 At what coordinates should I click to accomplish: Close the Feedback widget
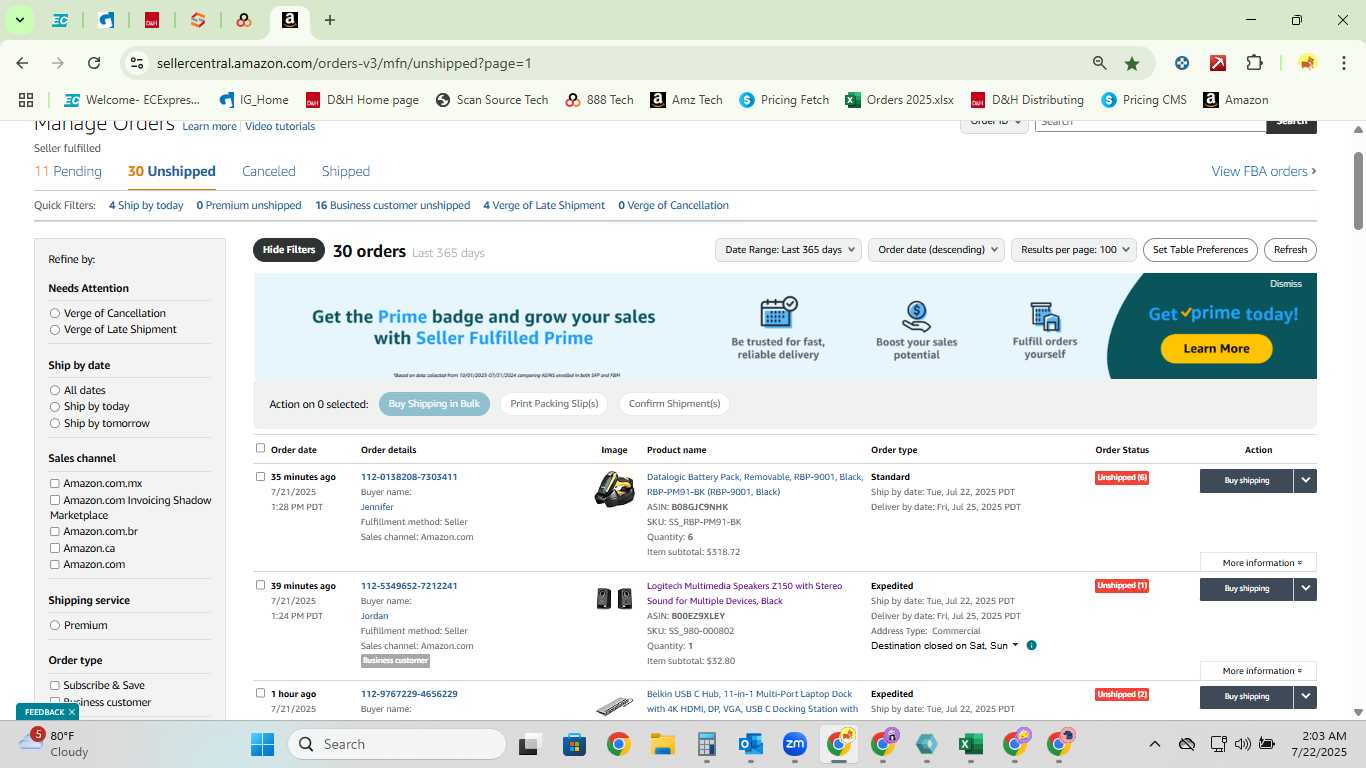pos(72,712)
